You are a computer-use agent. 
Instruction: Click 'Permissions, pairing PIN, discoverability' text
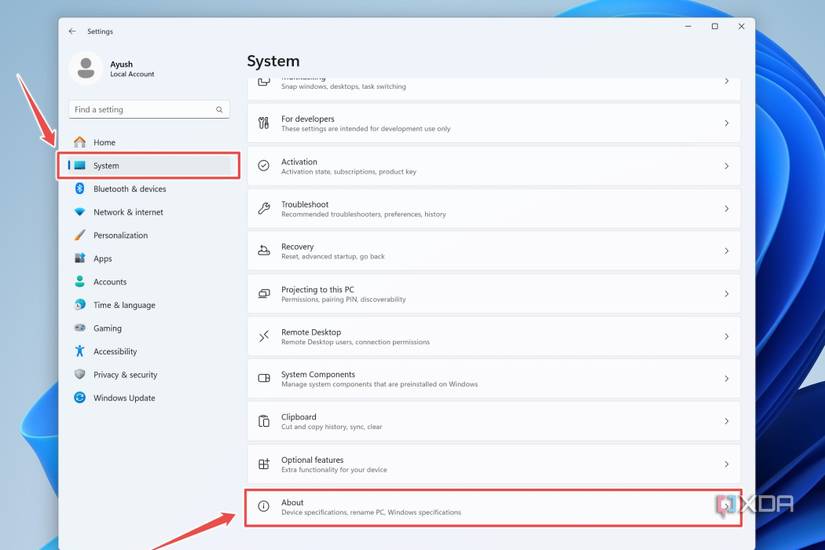[x=343, y=299]
